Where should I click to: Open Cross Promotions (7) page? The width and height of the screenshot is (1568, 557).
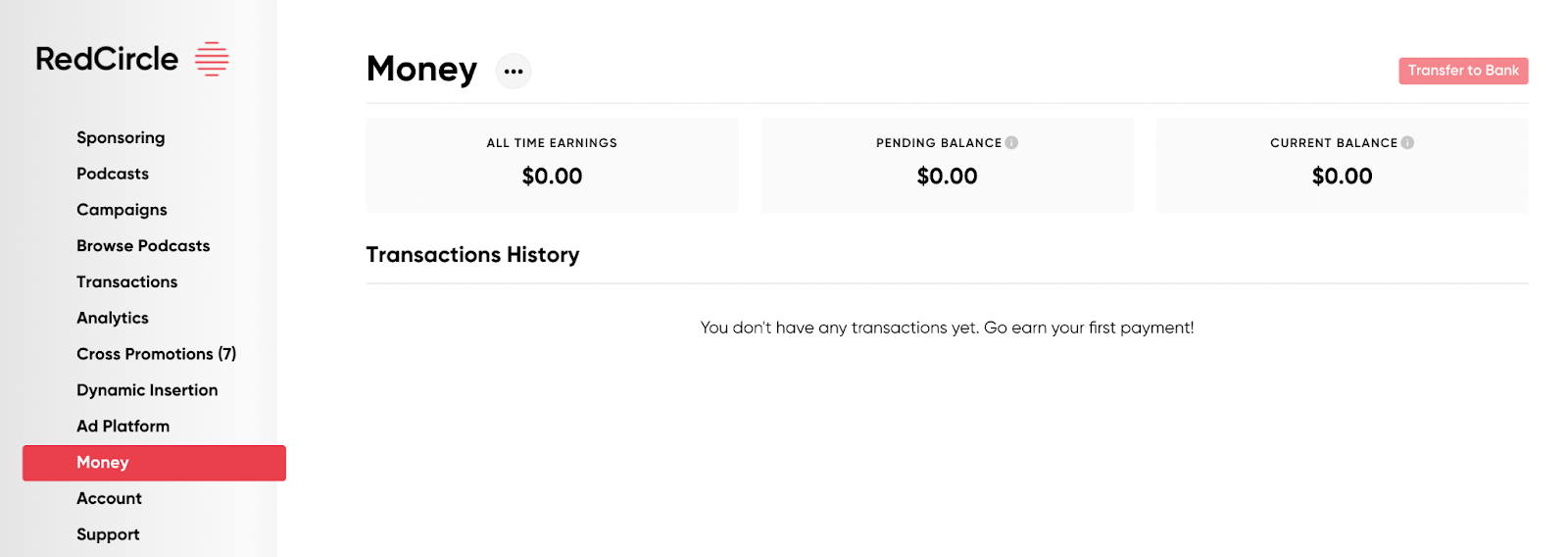(x=156, y=354)
